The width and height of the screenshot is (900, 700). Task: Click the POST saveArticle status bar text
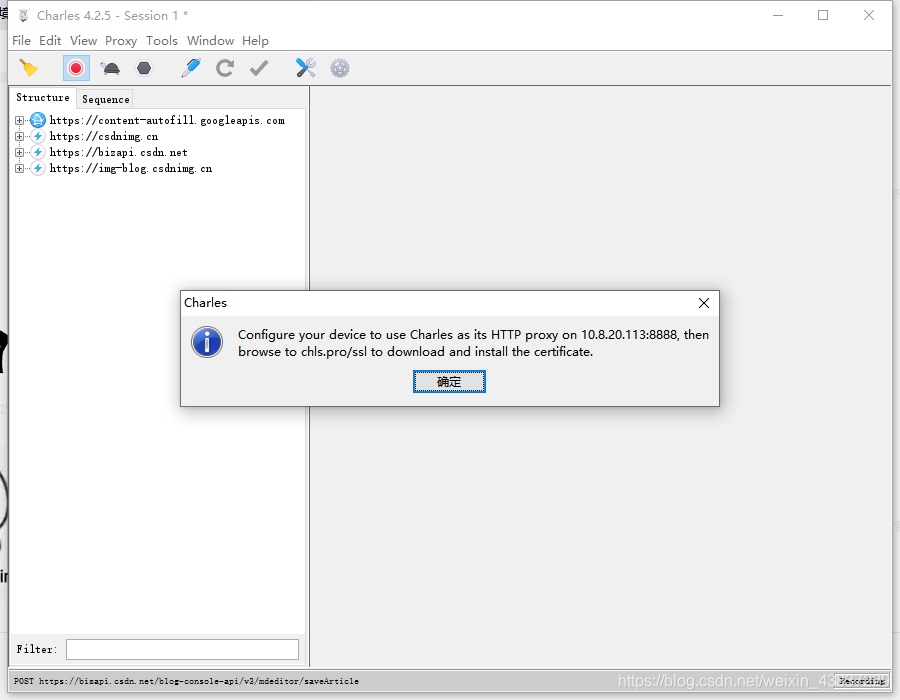[186, 681]
